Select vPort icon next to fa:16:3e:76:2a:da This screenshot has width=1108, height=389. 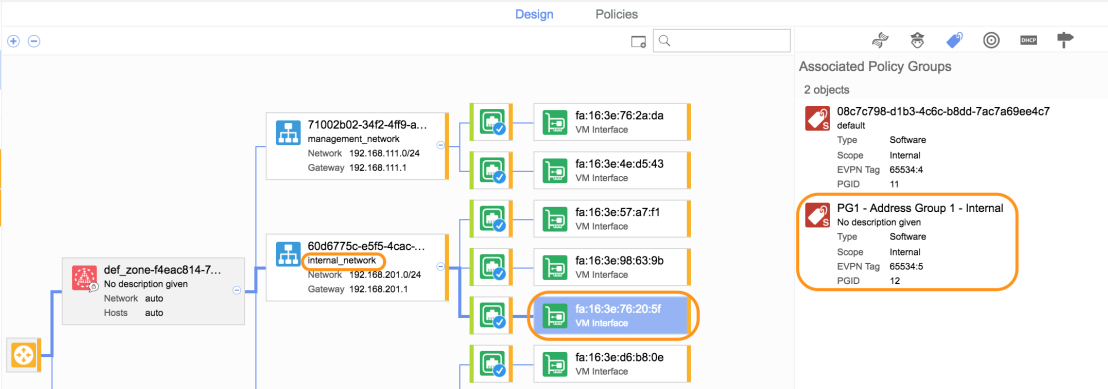click(x=490, y=122)
